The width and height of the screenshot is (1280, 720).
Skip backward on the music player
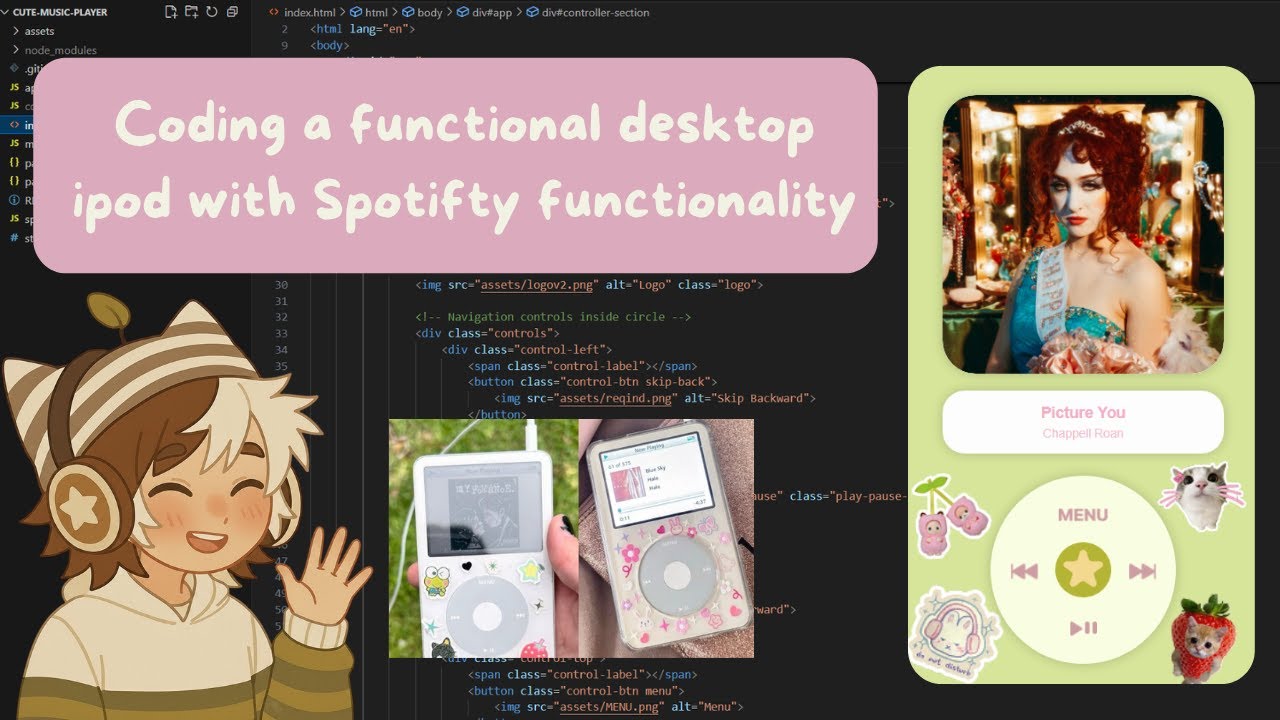[x=1024, y=571]
